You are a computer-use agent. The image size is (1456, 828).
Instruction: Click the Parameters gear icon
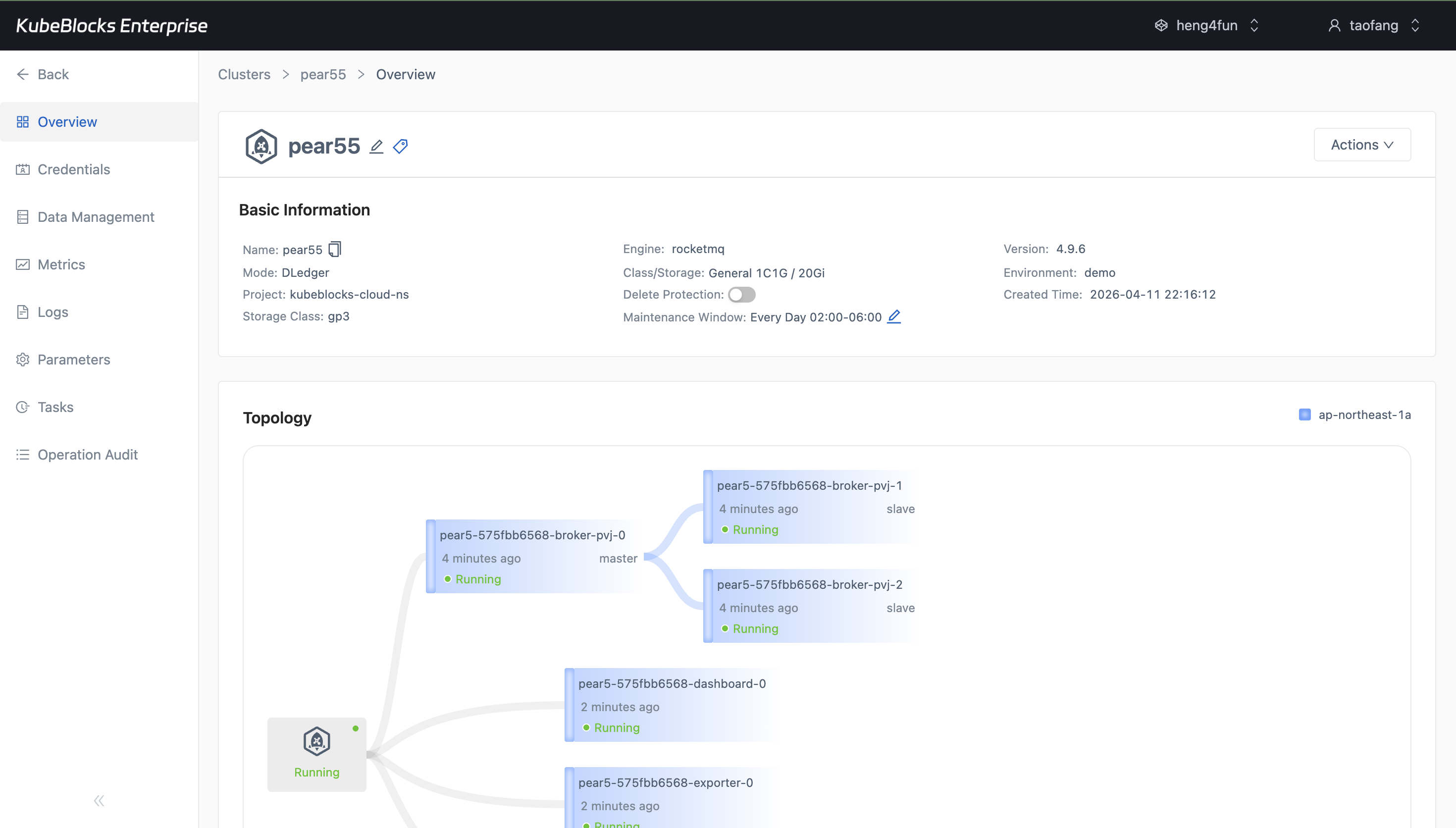pyautogui.click(x=23, y=360)
